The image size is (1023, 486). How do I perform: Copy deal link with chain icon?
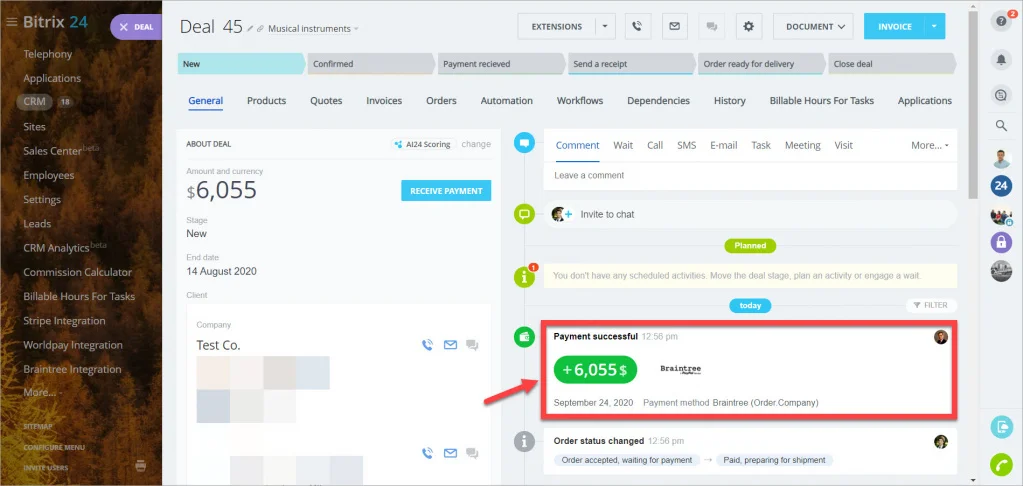[260, 29]
